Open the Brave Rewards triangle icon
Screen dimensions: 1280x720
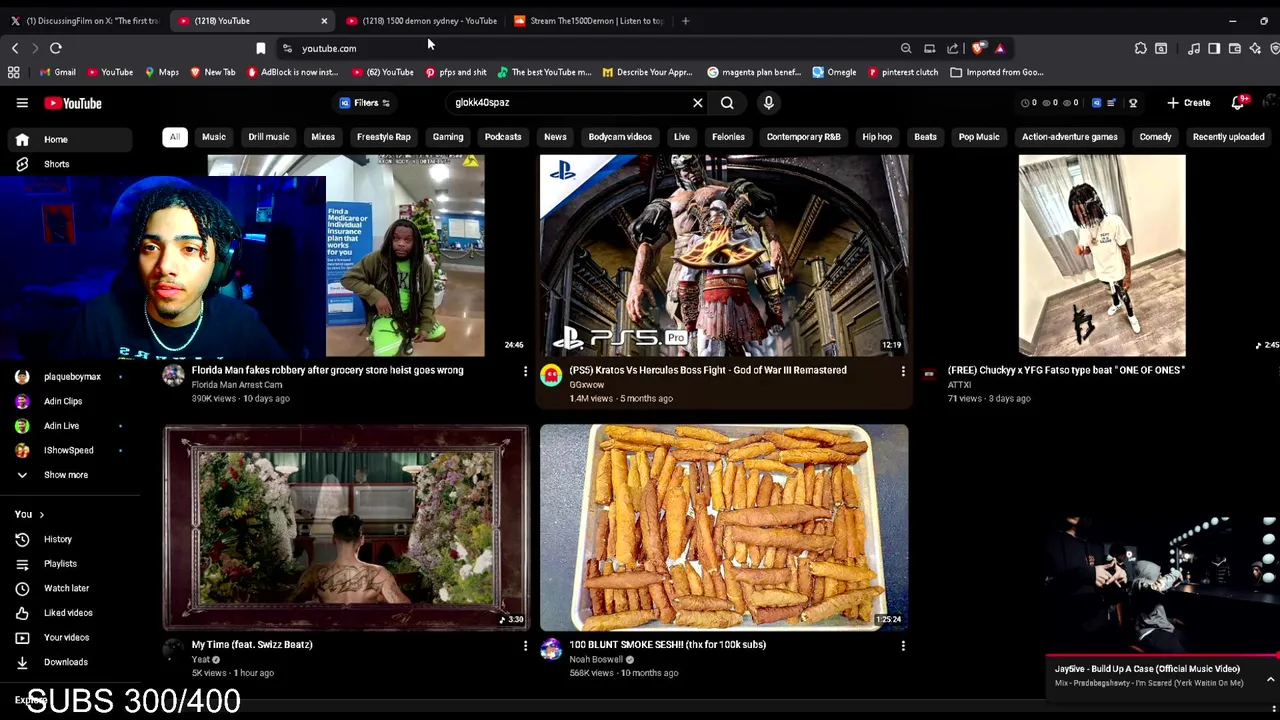(999, 48)
